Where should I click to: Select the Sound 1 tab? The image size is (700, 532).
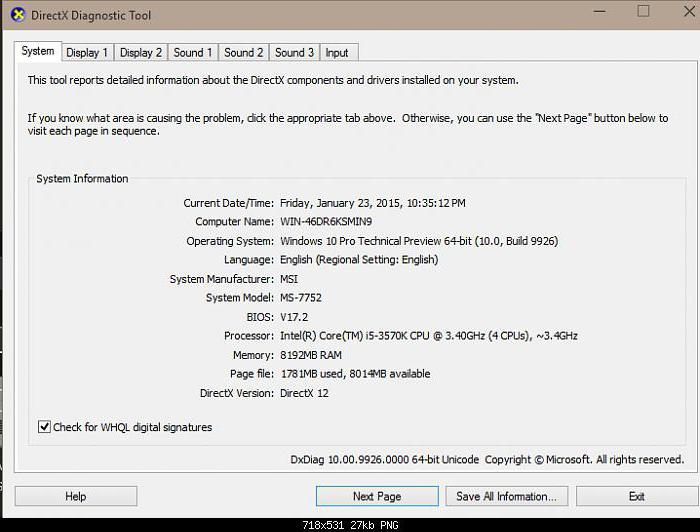click(x=193, y=53)
